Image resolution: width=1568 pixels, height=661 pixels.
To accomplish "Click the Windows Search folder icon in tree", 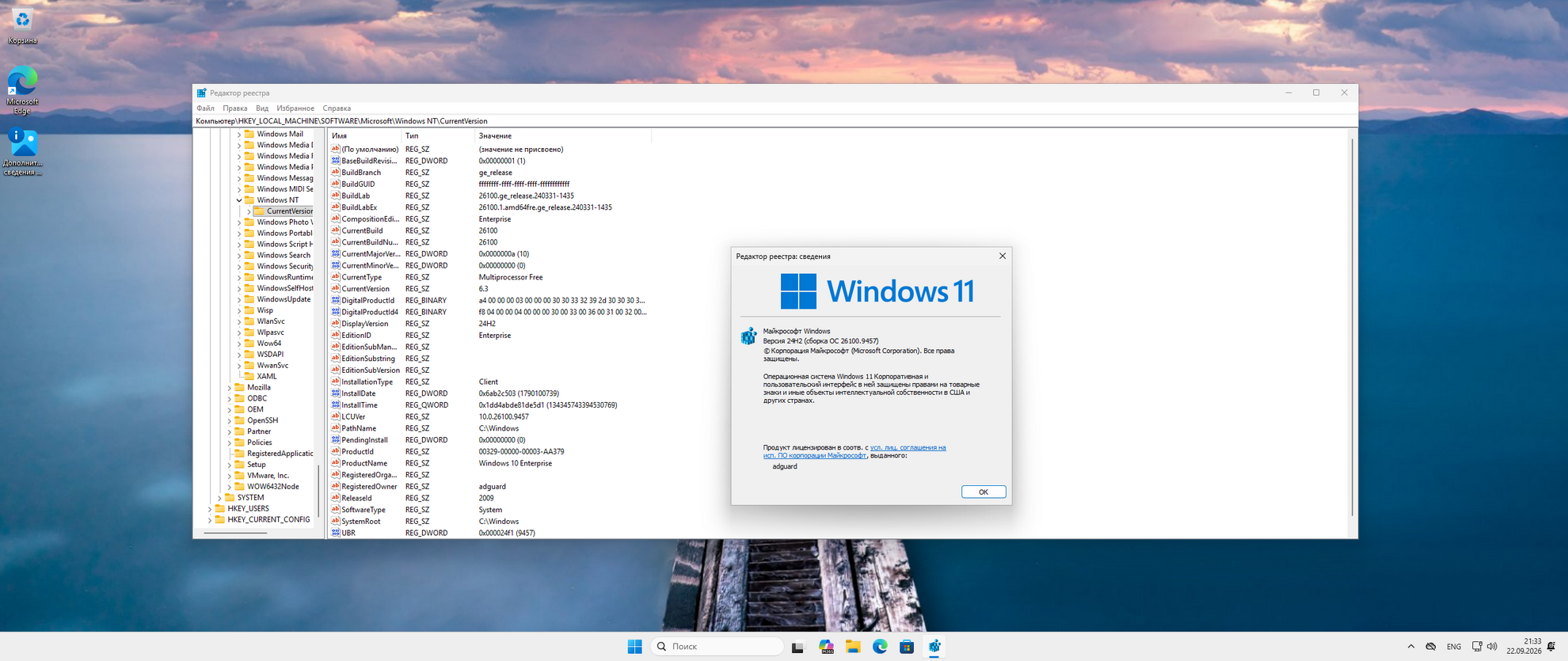I will click(249, 256).
